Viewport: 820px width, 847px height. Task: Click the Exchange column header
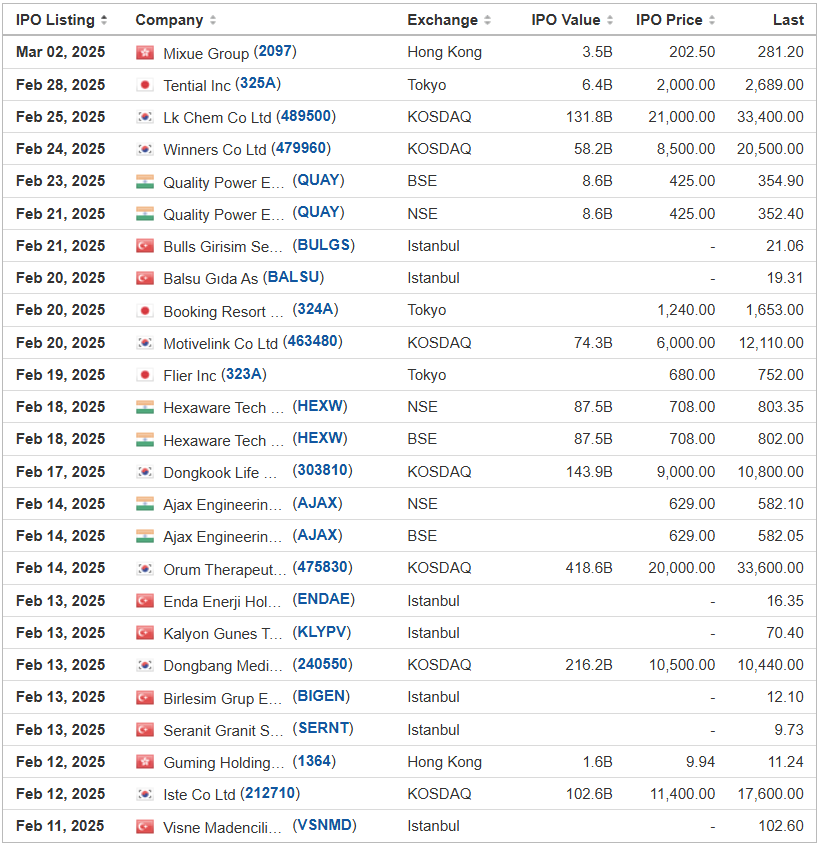point(442,20)
